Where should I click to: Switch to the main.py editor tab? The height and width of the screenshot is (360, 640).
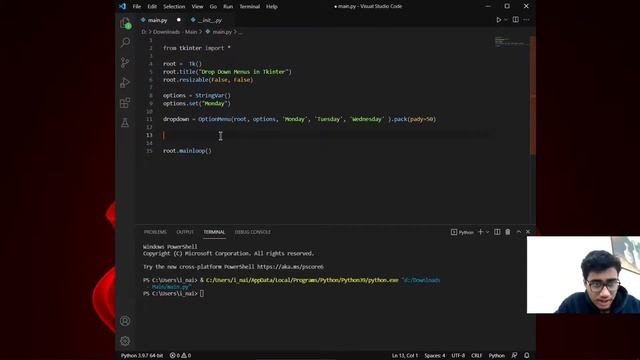click(x=158, y=20)
